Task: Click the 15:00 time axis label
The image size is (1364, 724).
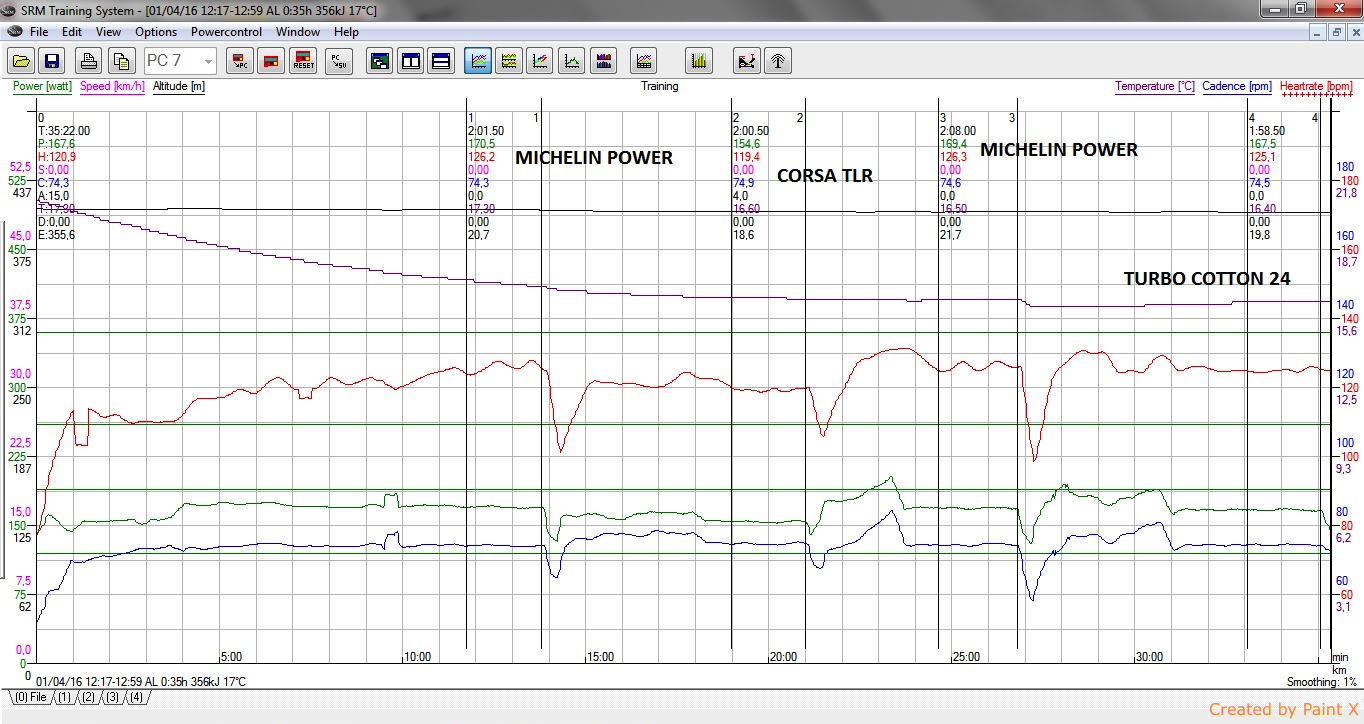Action: tap(600, 657)
